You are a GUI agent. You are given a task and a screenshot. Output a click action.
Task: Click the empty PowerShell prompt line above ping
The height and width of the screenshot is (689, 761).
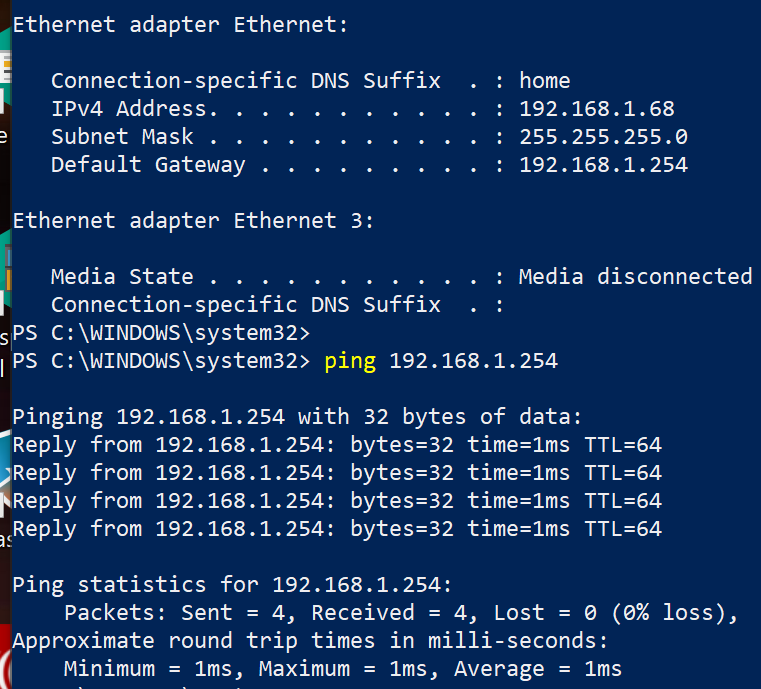[161, 333]
